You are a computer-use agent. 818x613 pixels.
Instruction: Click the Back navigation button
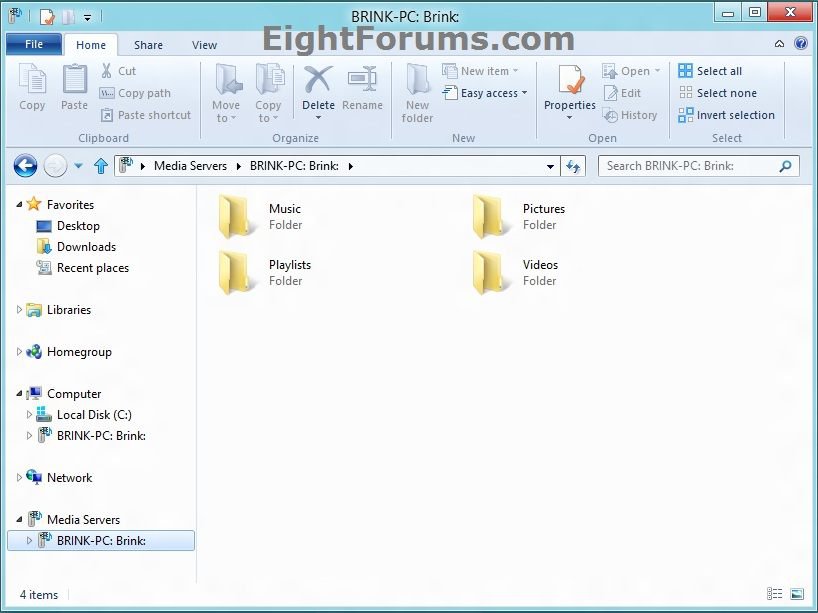pos(23,166)
